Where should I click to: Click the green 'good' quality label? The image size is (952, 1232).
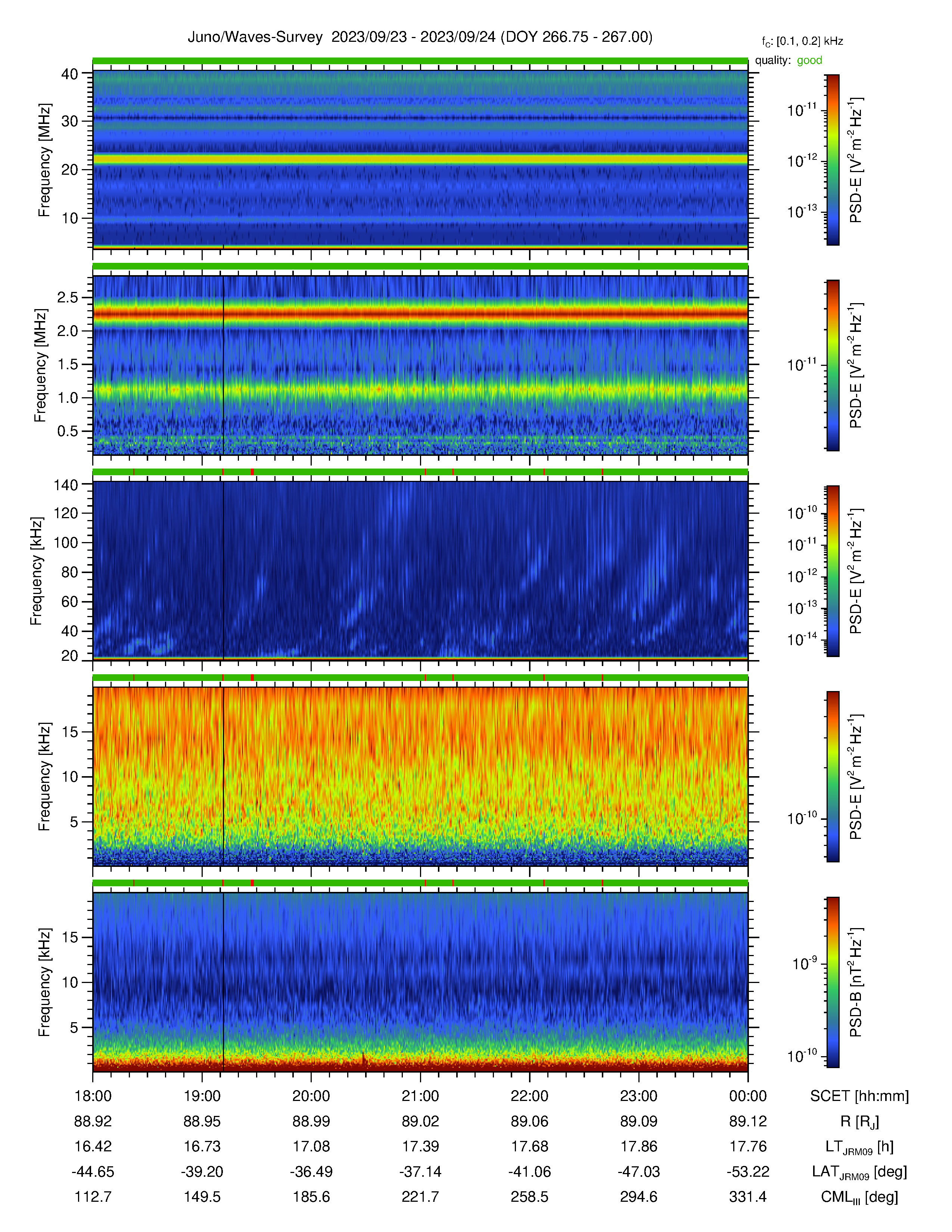pyautogui.click(x=809, y=60)
